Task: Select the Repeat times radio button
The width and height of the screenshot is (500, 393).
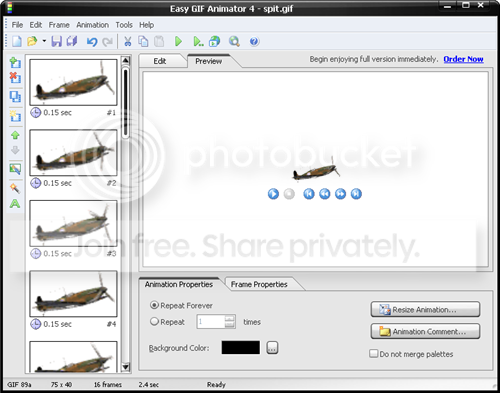Action: 154,322
